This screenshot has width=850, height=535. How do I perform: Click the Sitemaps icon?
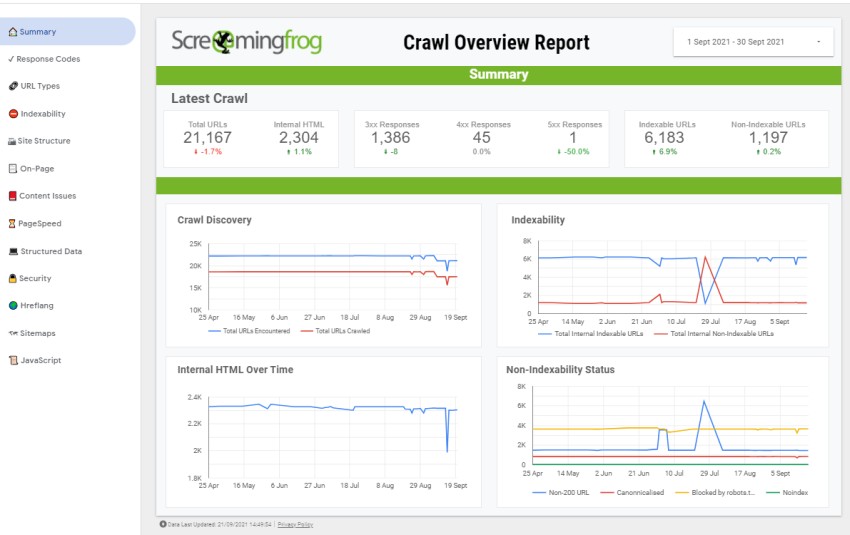(x=13, y=333)
